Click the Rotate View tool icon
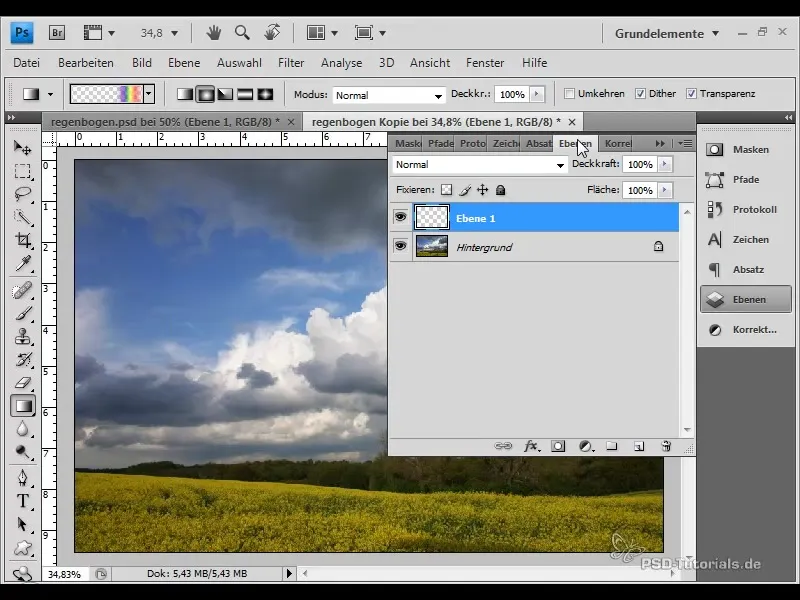Image resolution: width=800 pixels, height=600 pixels. [x=272, y=33]
